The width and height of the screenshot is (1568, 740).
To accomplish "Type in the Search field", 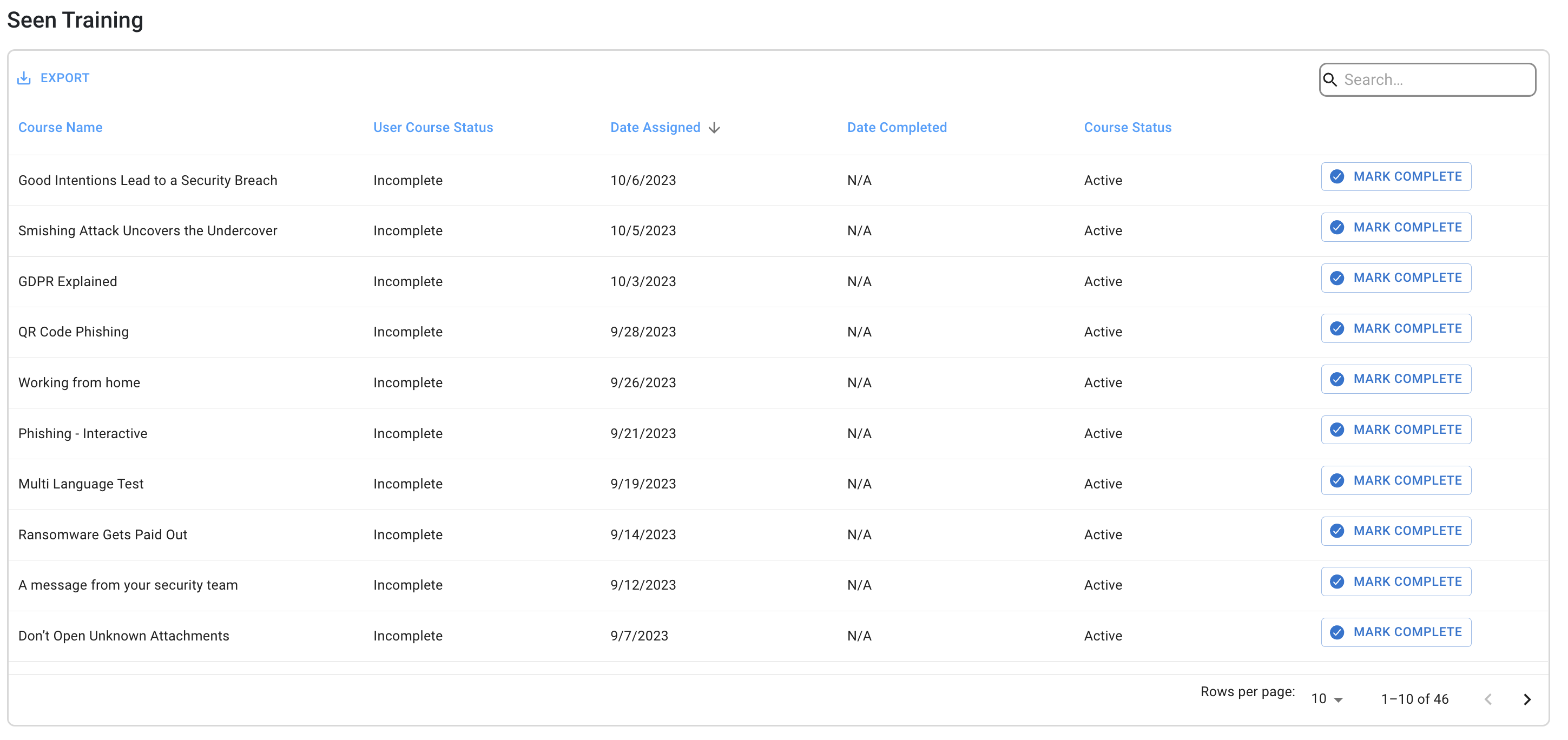I will pos(1428,80).
